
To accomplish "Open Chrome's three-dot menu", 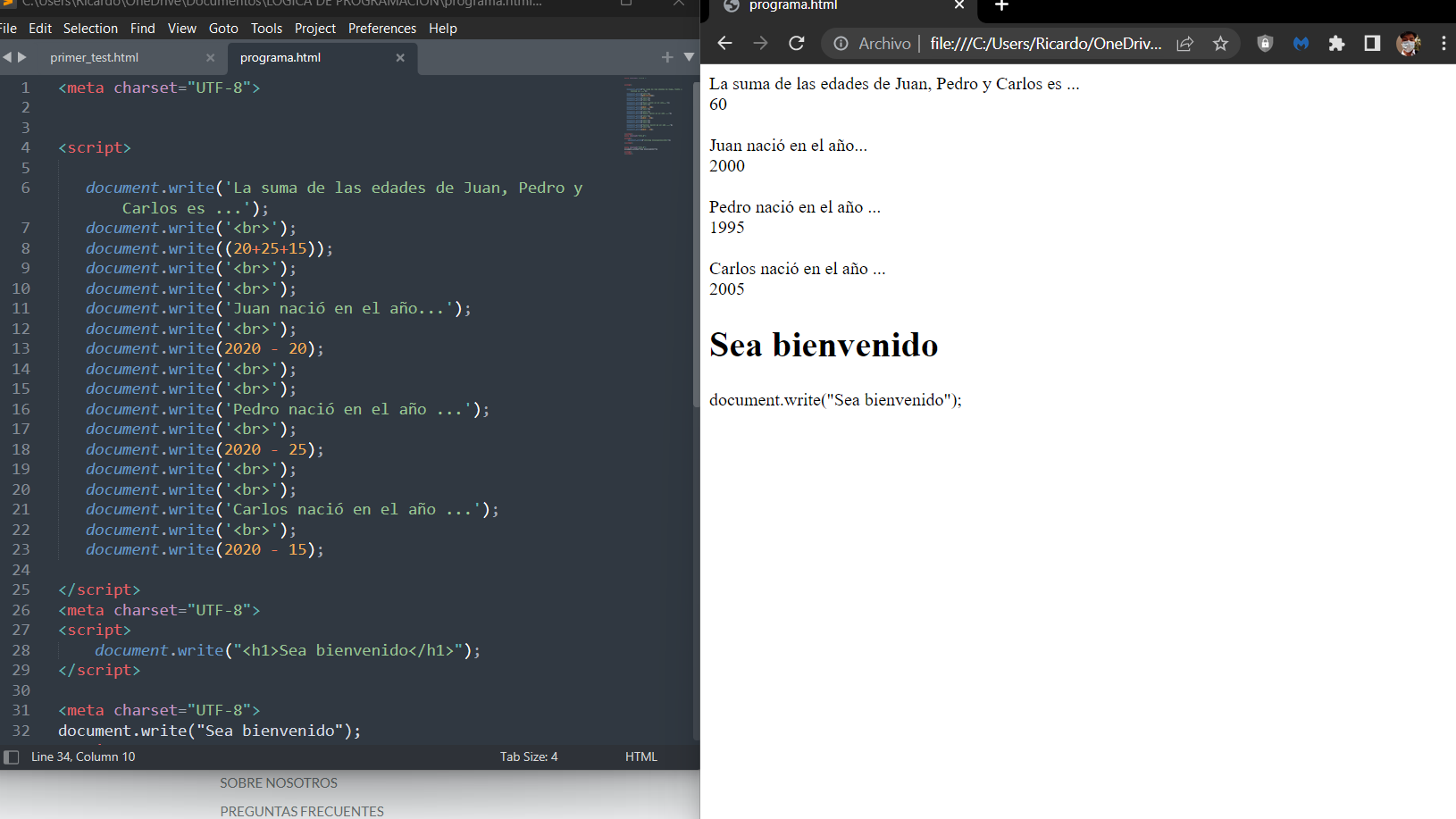I will [1443, 43].
